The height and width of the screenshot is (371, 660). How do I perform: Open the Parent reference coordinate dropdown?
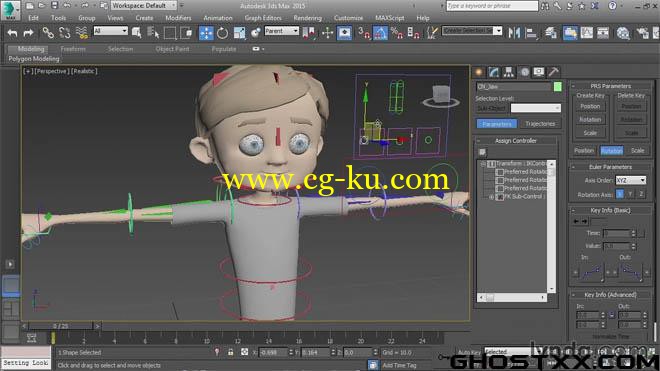(x=281, y=31)
